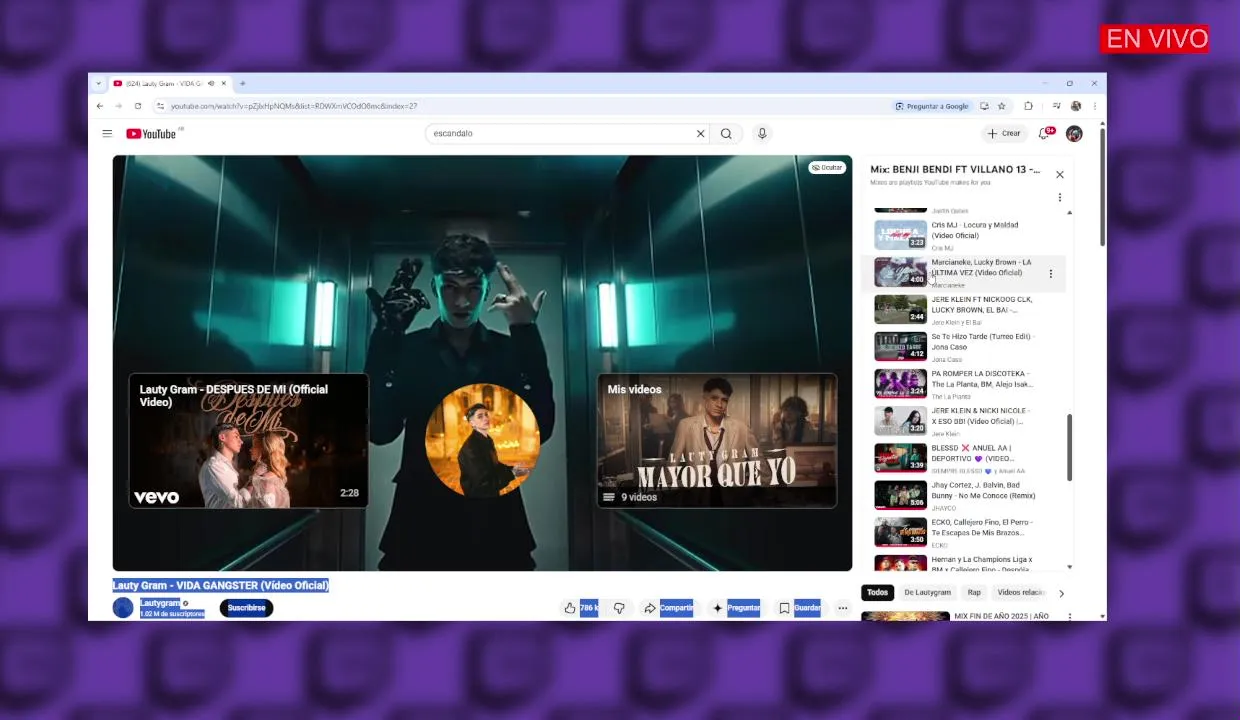Hide end screen with the Ocultar button
The width and height of the screenshot is (1240, 720).
tap(827, 167)
